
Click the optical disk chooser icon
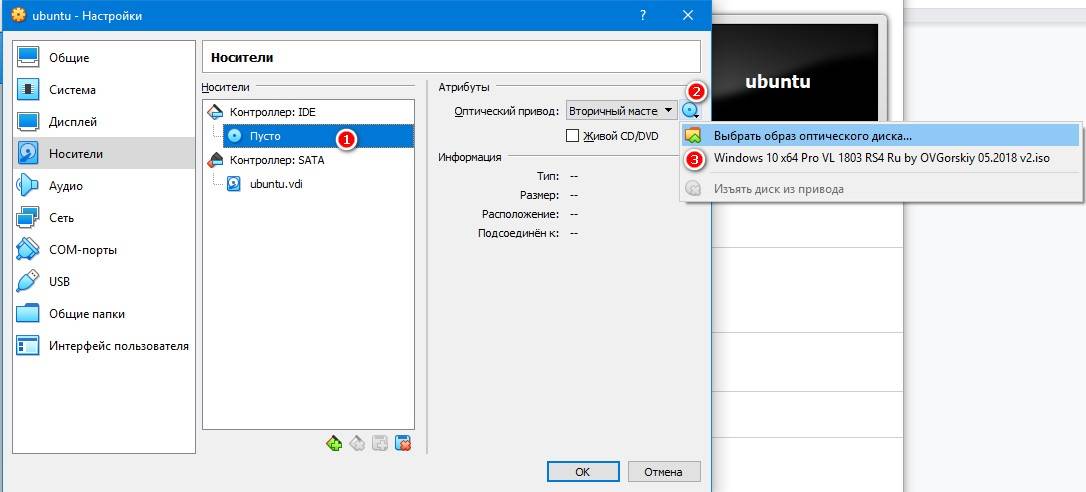tap(691, 111)
